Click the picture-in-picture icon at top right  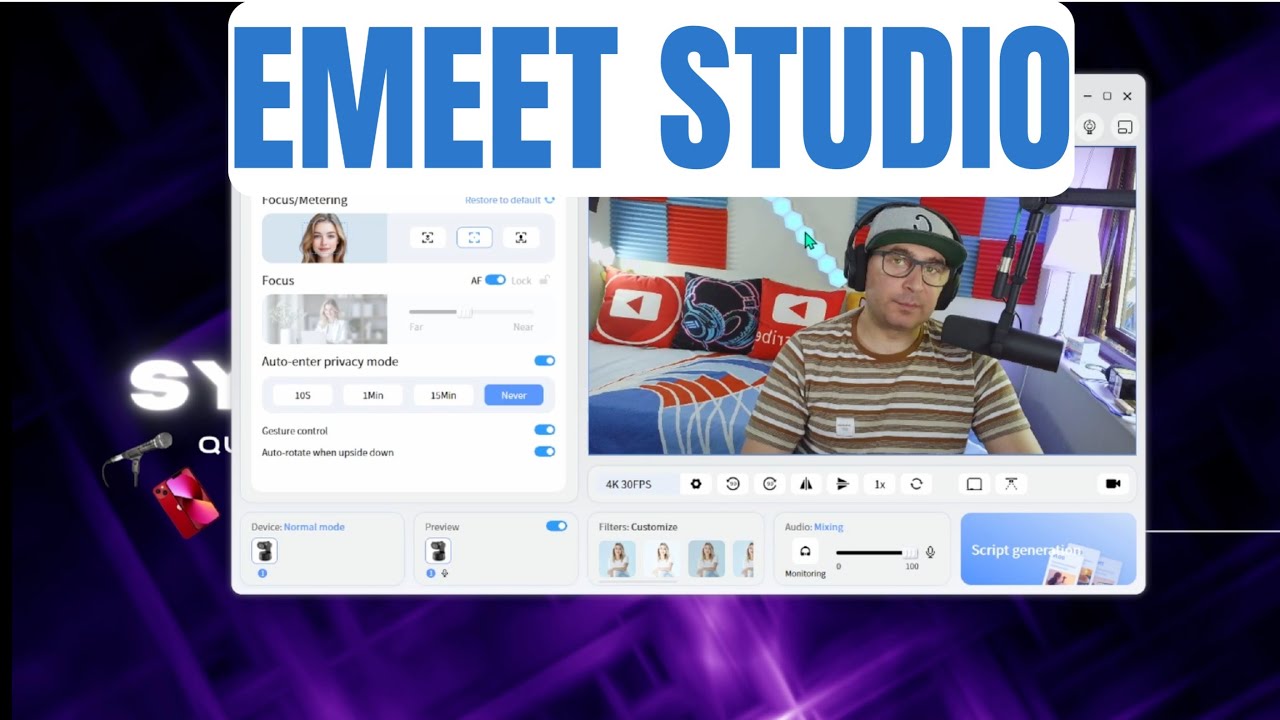(x=1125, y=127)
